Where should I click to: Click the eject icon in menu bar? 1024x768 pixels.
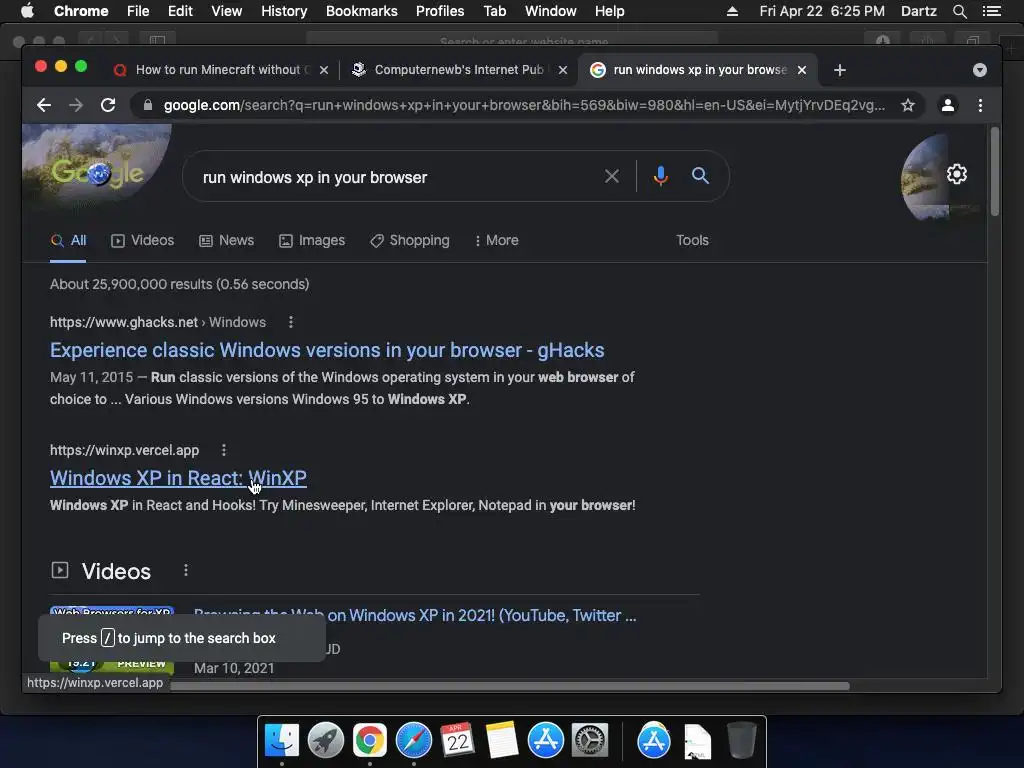733,11
